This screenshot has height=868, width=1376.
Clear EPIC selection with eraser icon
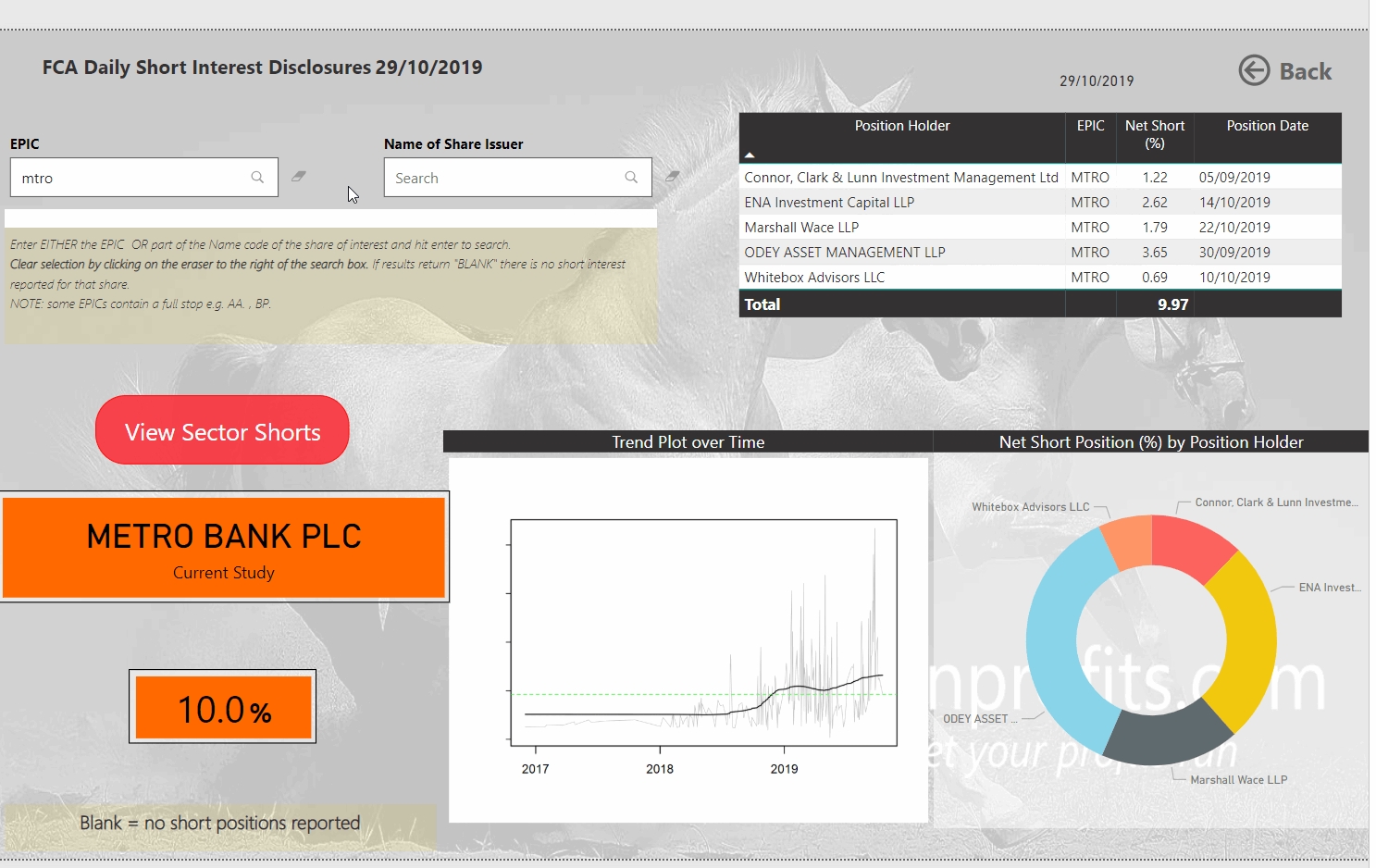298,176
